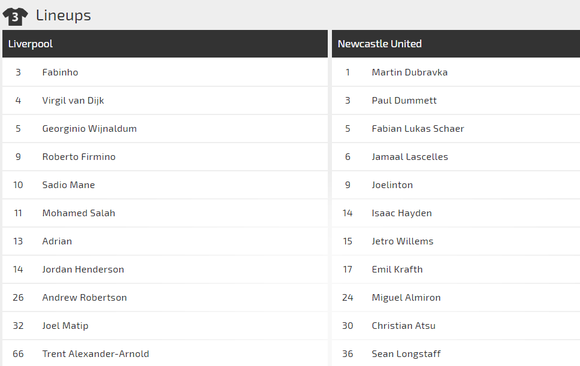Open Martin Dubravka player entry
The height and width of the screenshot is (366, 580).
[x=409, y=72]
